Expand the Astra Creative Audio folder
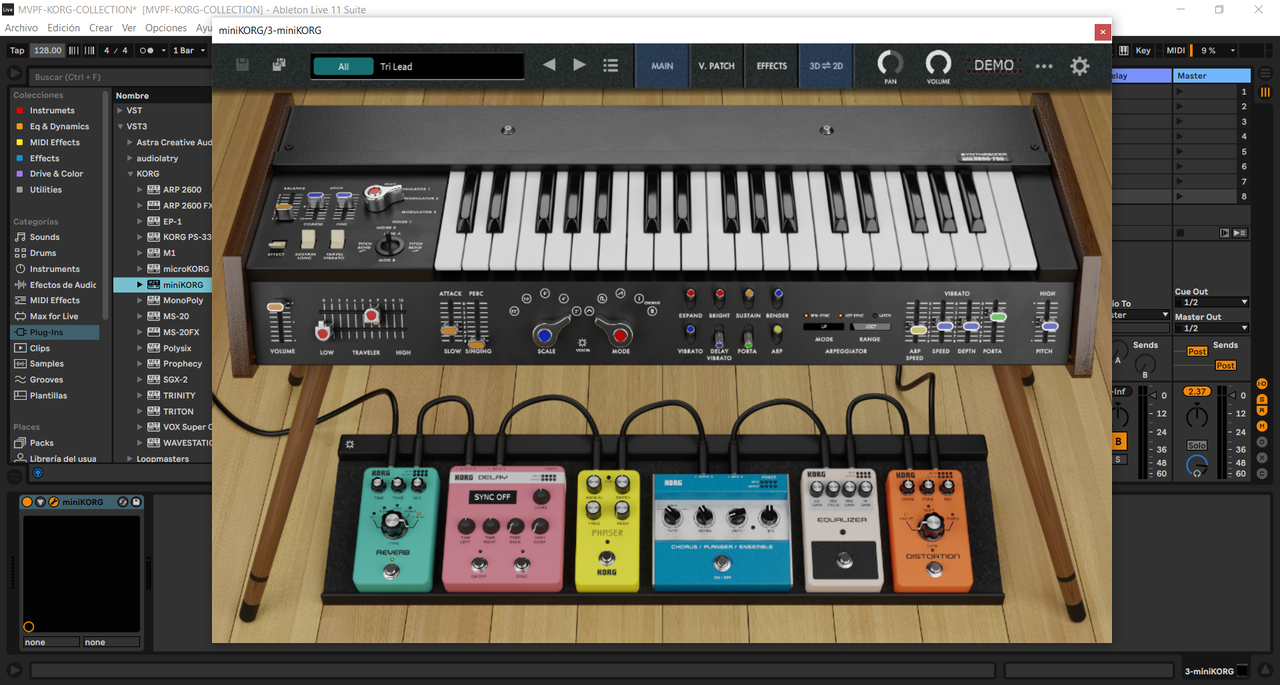The width and height of the screenshot is (1280, 685). tap(130, 142)
